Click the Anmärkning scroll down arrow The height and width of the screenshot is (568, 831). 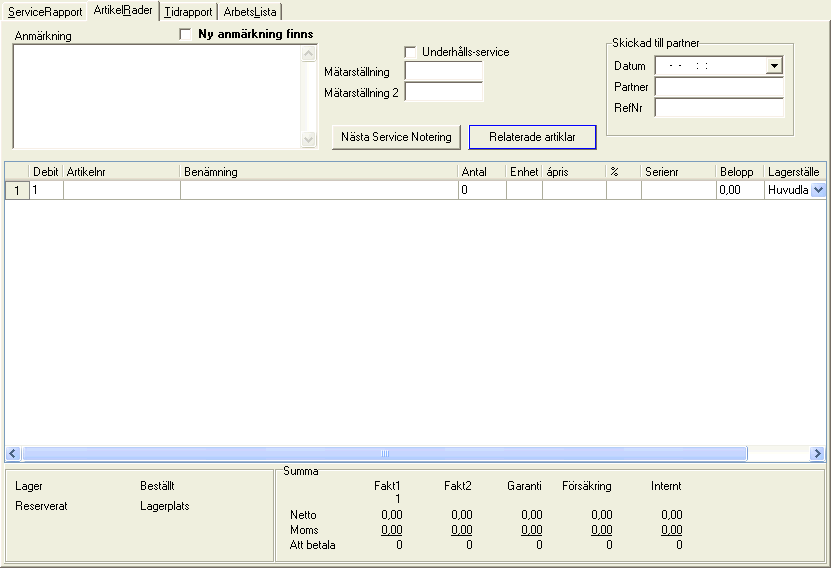(x=309, y=140)
